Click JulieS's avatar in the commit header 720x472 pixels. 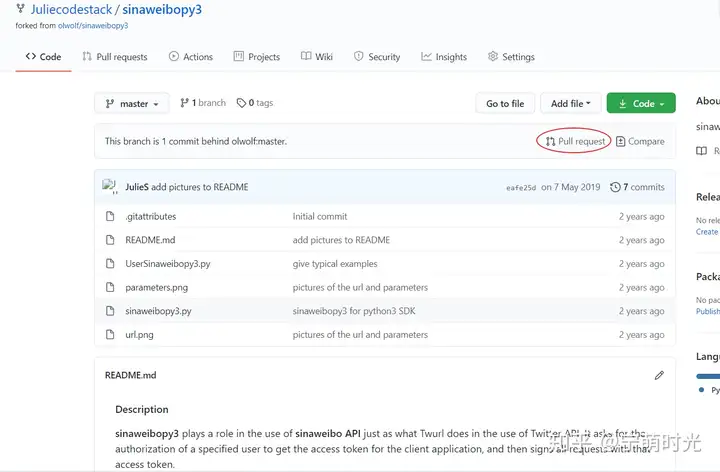coord(110,186)
